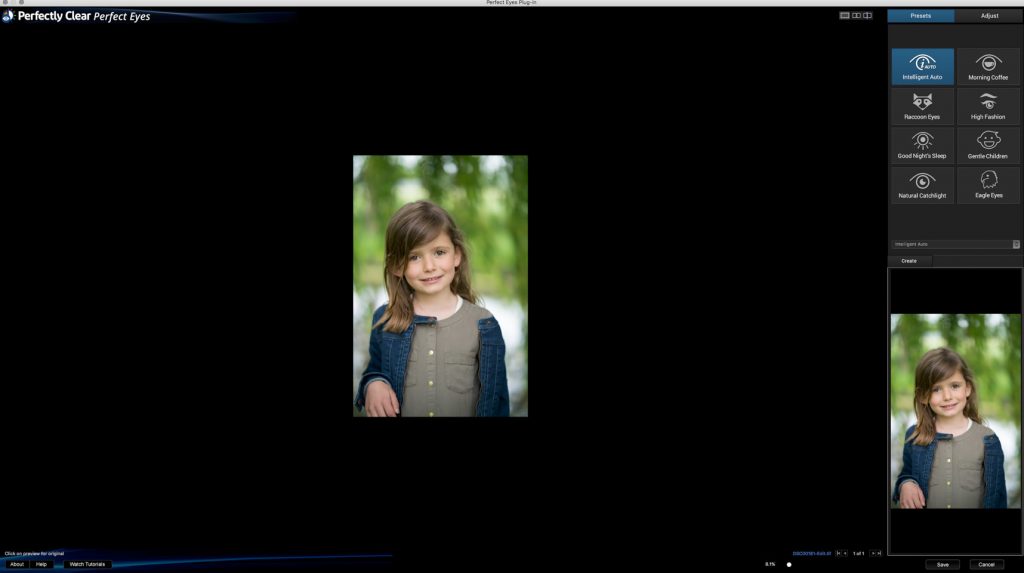Viewport: 1024px width, 573px height.
Task: Switch to single image view layout
Action: tap(844, 15)
